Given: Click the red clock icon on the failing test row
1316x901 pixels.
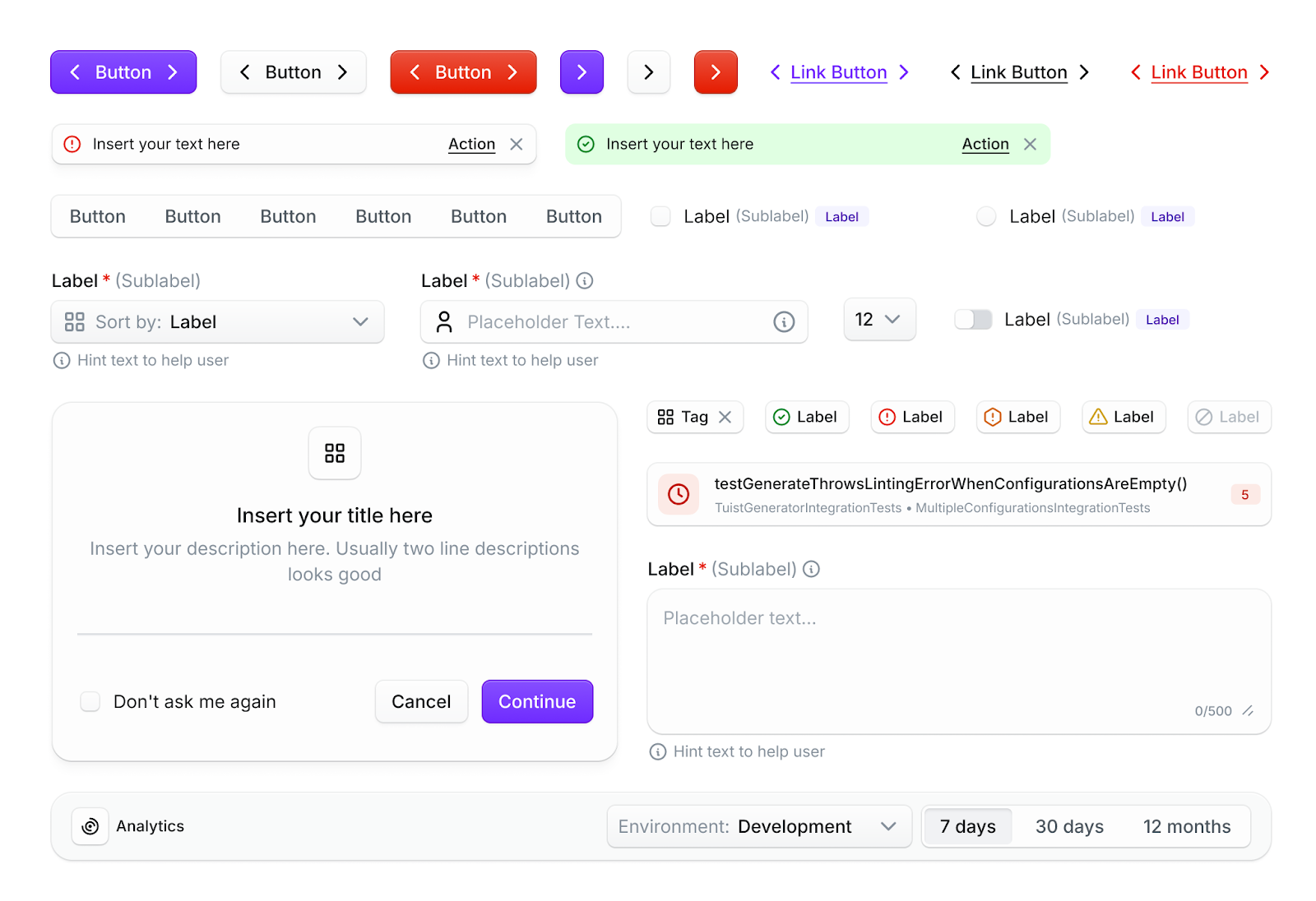Looking at the screenshot, I should pos(678,494).
